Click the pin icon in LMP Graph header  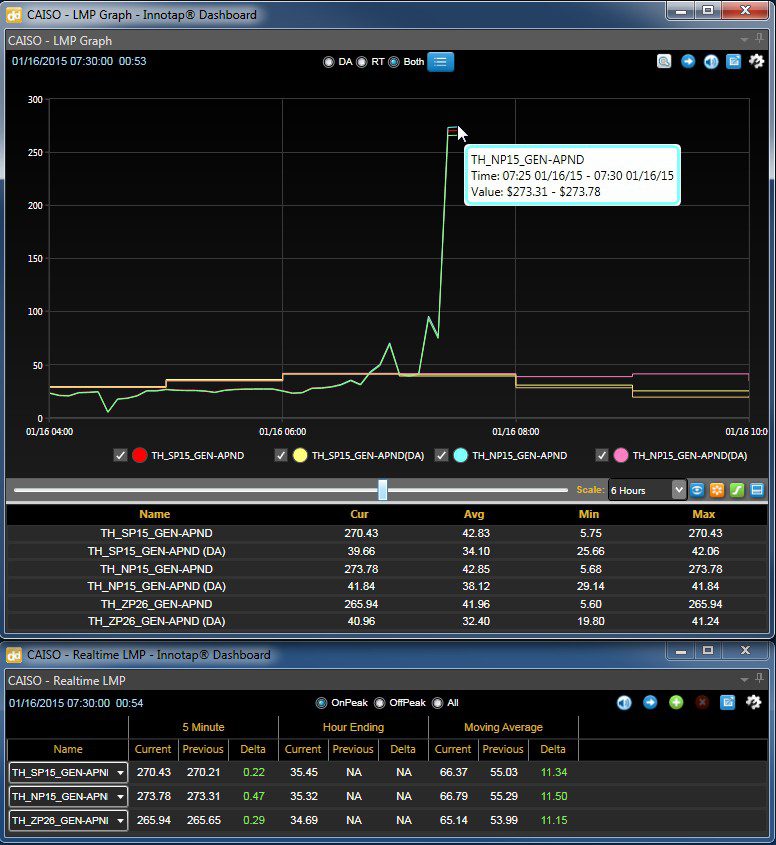[759, 39]
